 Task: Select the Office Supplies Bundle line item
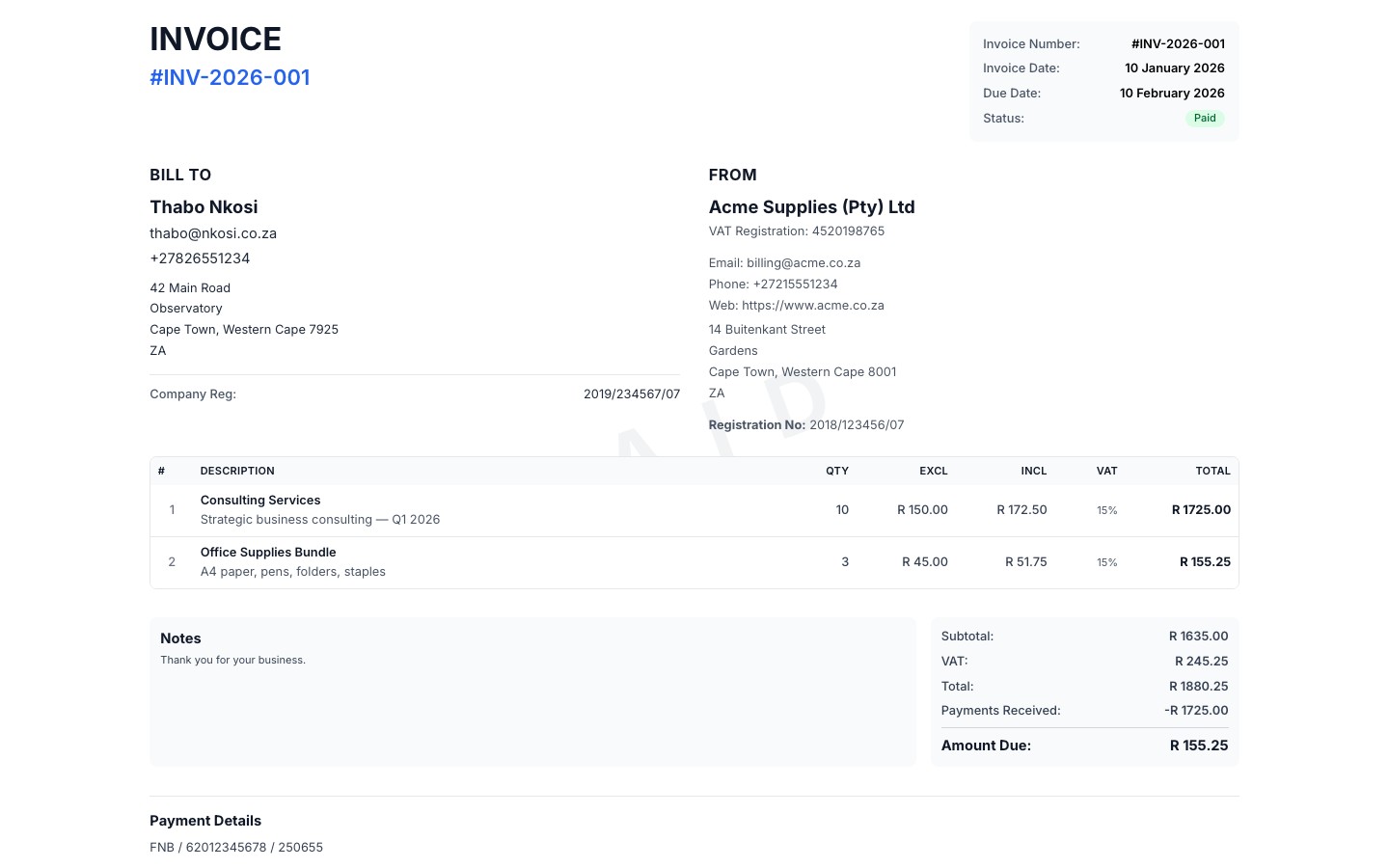[268, 552]
